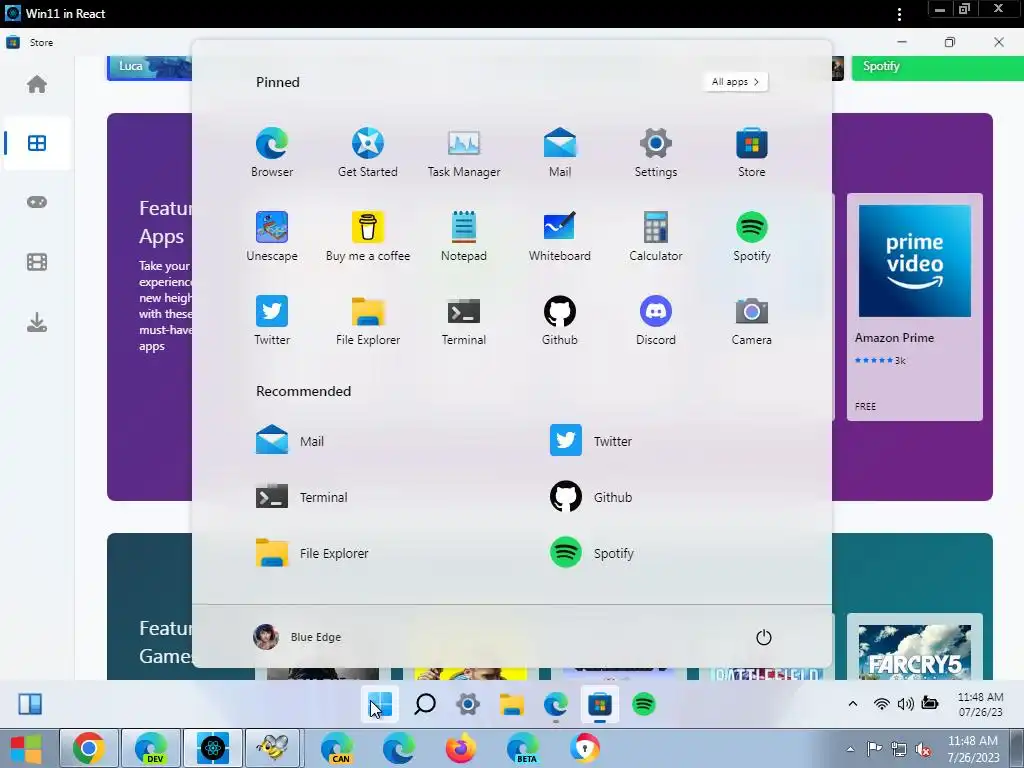This screenshot has width=1024, height=768.
Task: Open the Win11 in React options menu
Action: [899, 14]
